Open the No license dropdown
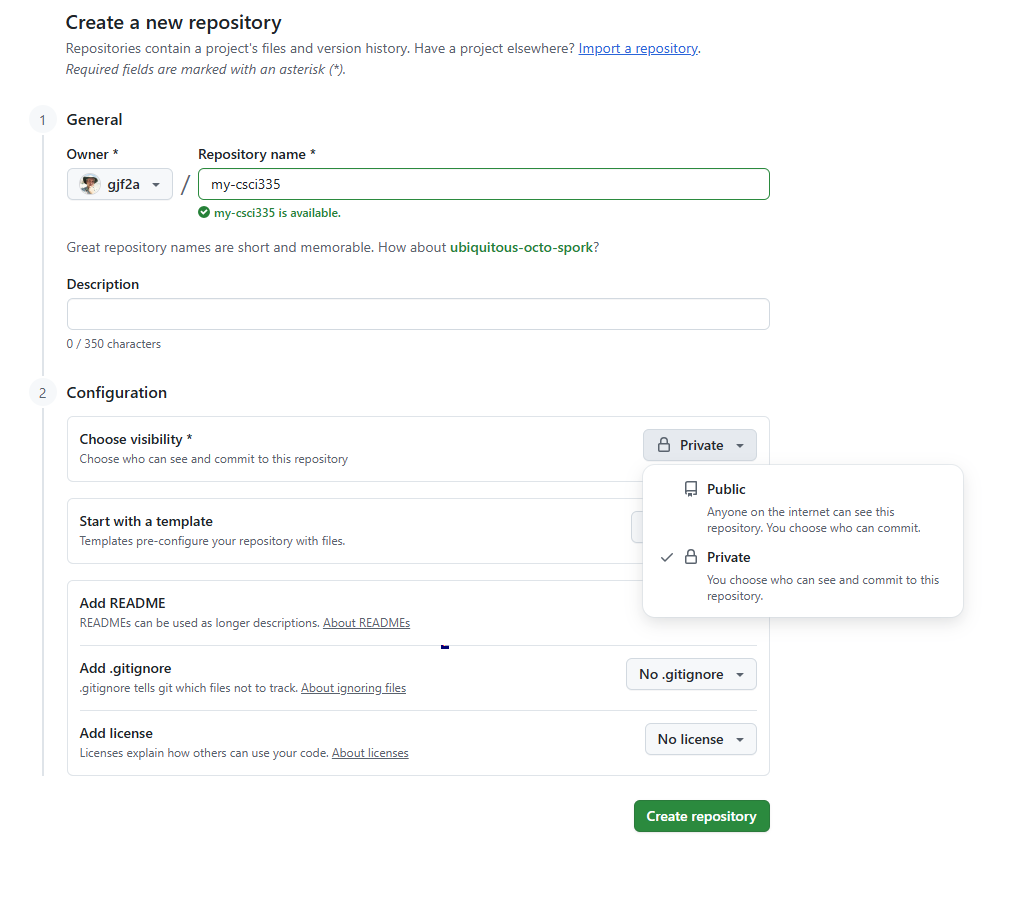 (x=701, y=739)
